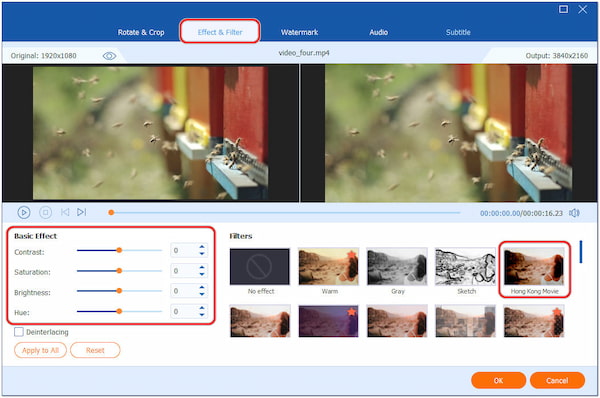Stop the video playback
The width and height of the screenshot is (600, 398).
click(46, 212)
